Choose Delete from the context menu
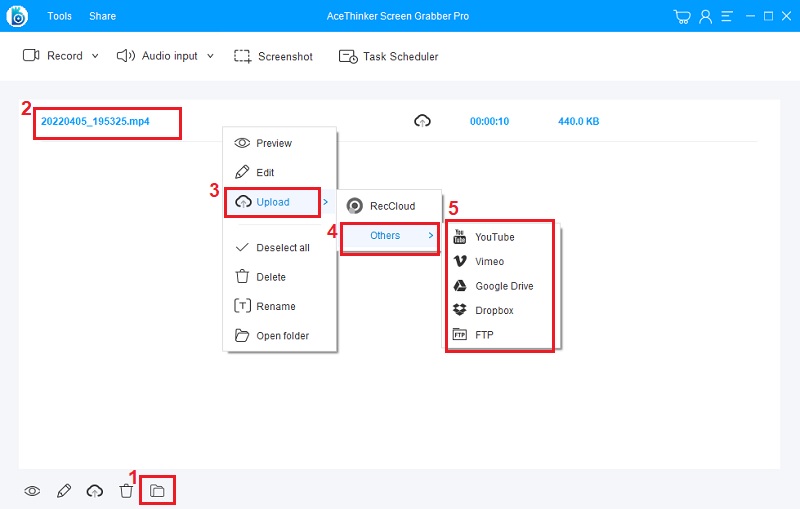This screenshot has width=800, height=509. [280, 277]
